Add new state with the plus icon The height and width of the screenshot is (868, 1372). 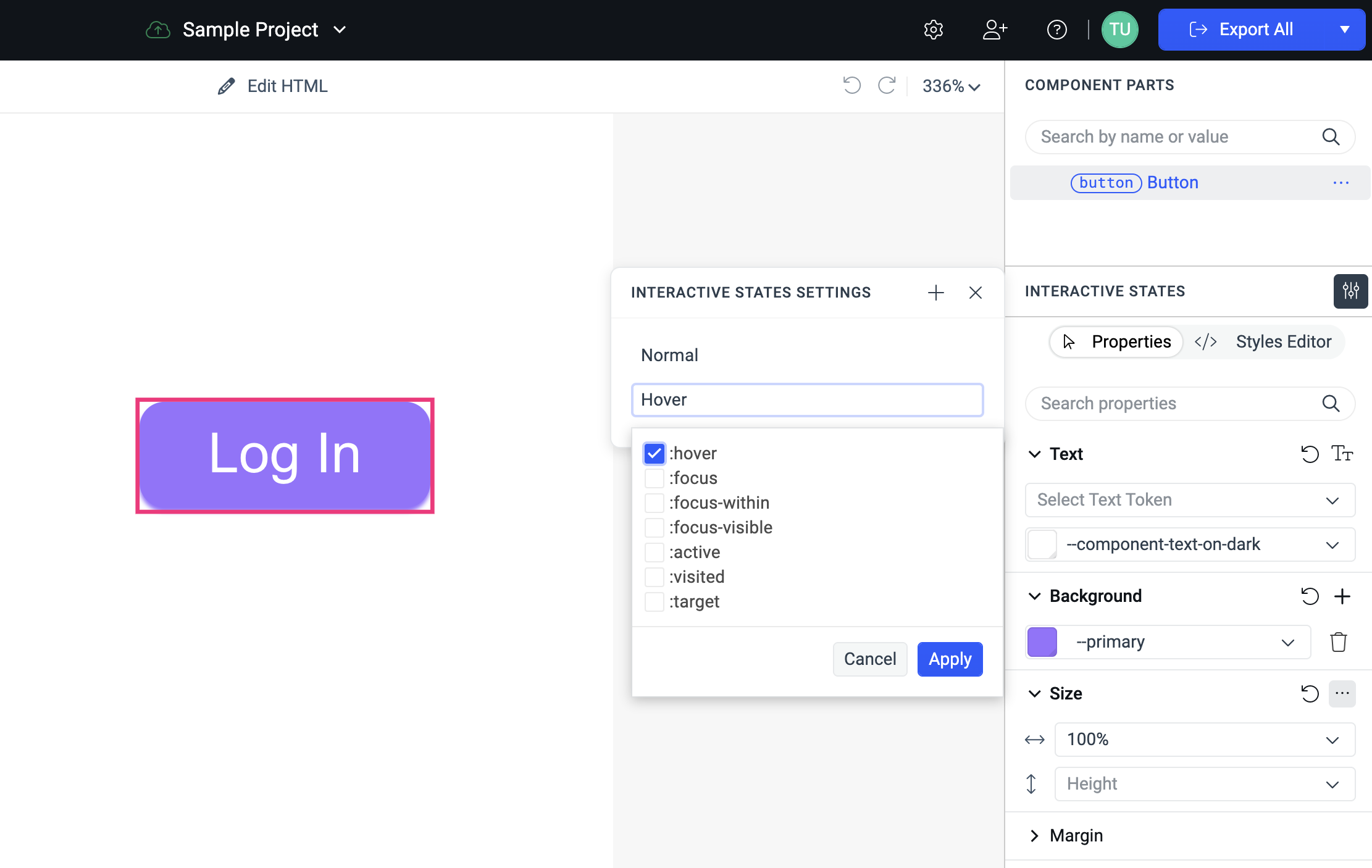coord(935,293)
